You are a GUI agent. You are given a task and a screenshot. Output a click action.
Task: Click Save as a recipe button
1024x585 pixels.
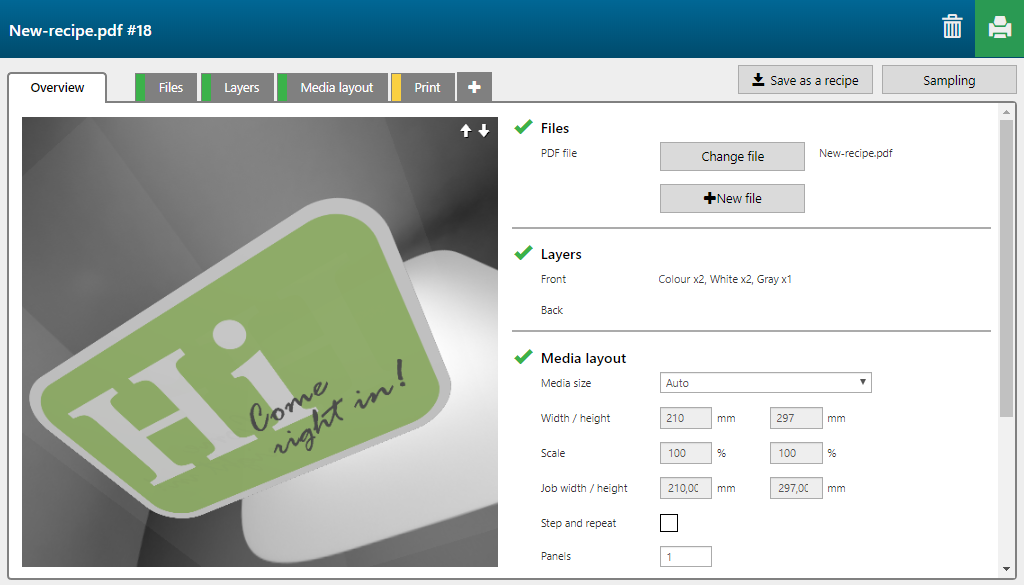coord(805,80)
